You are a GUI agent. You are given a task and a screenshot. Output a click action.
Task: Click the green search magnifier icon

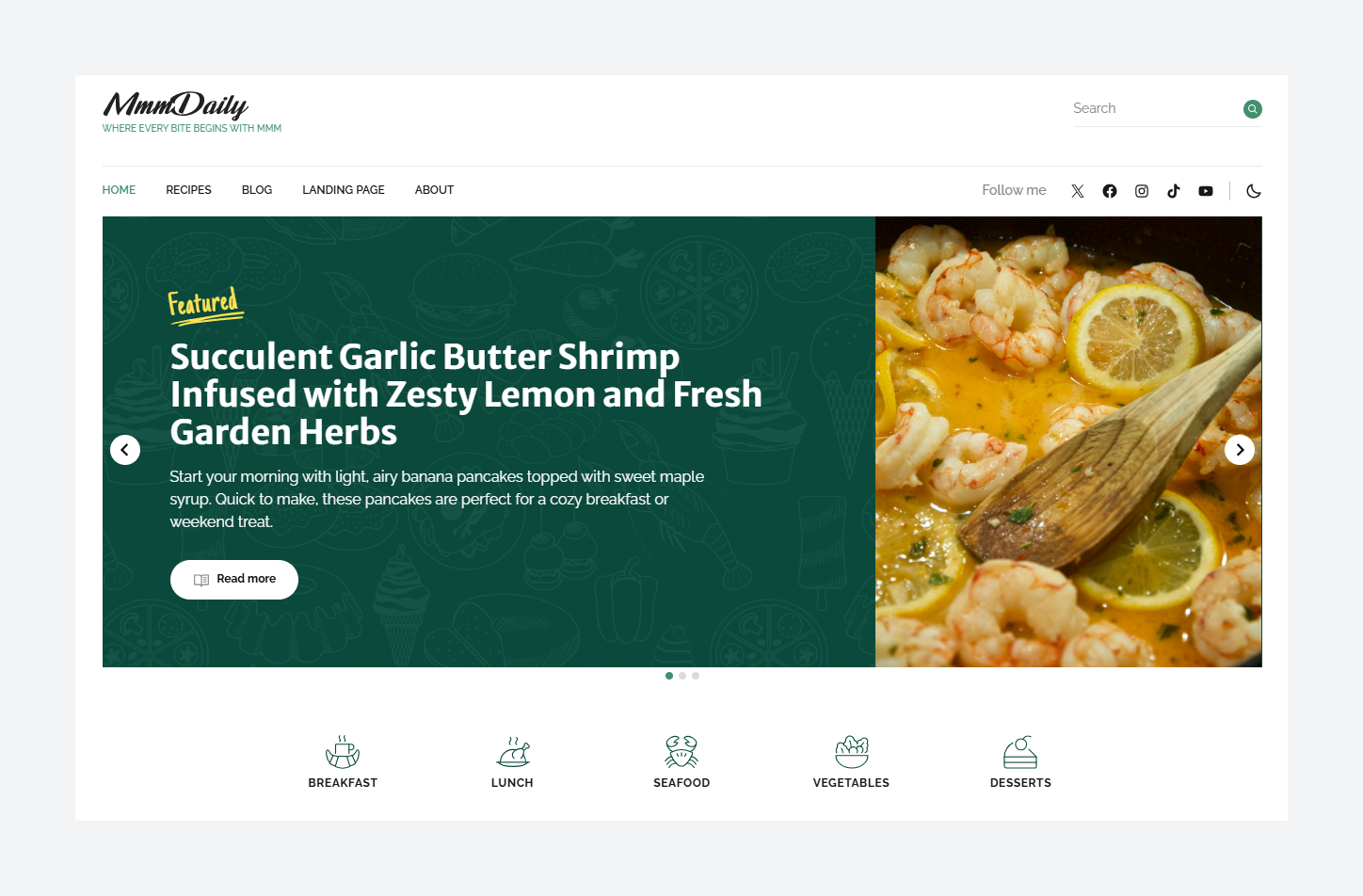coord(1253,109)
